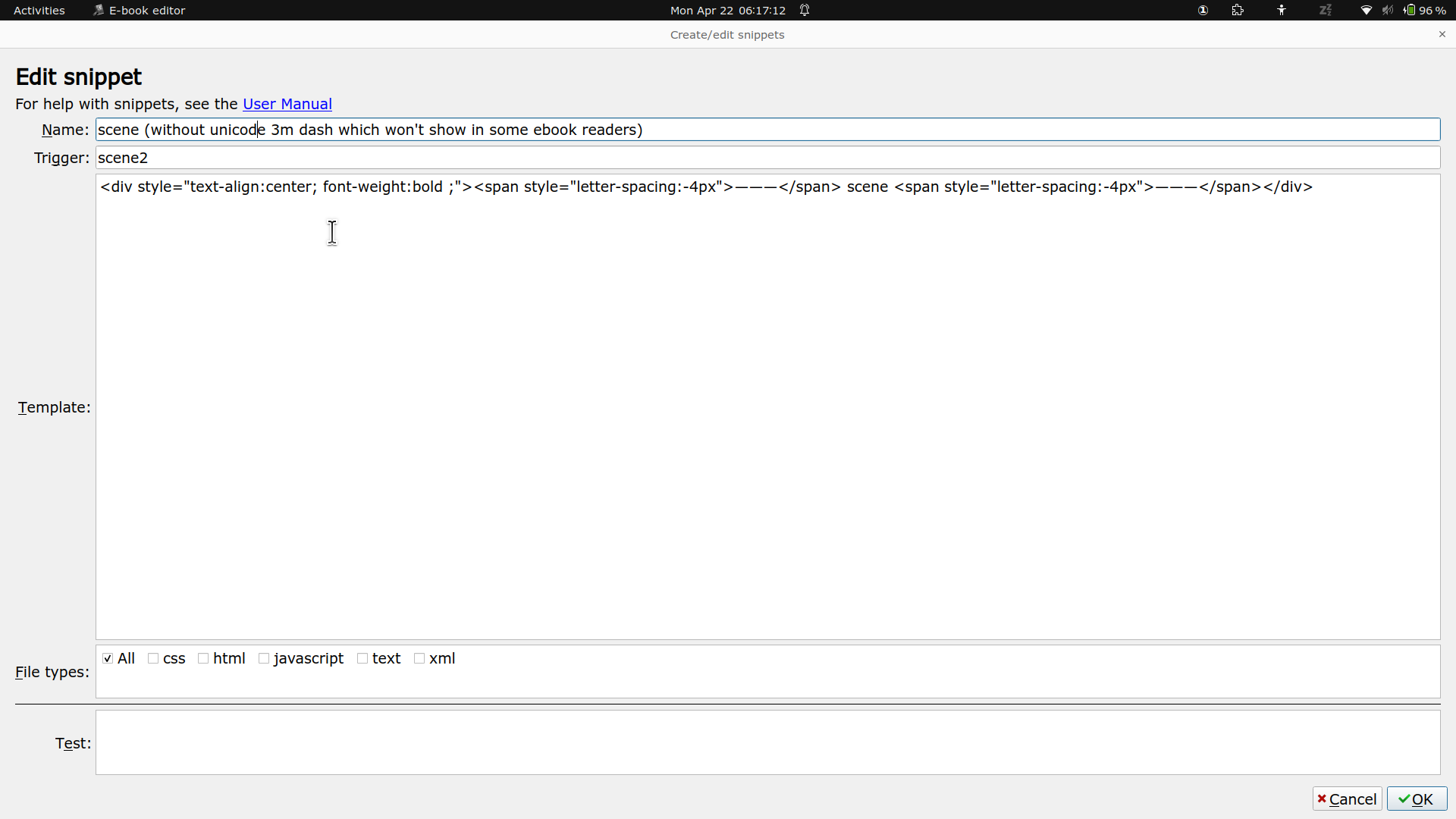Uncheck the All file types checkbox
This screenshot has width=1456, height=819.
pos(108,658)
